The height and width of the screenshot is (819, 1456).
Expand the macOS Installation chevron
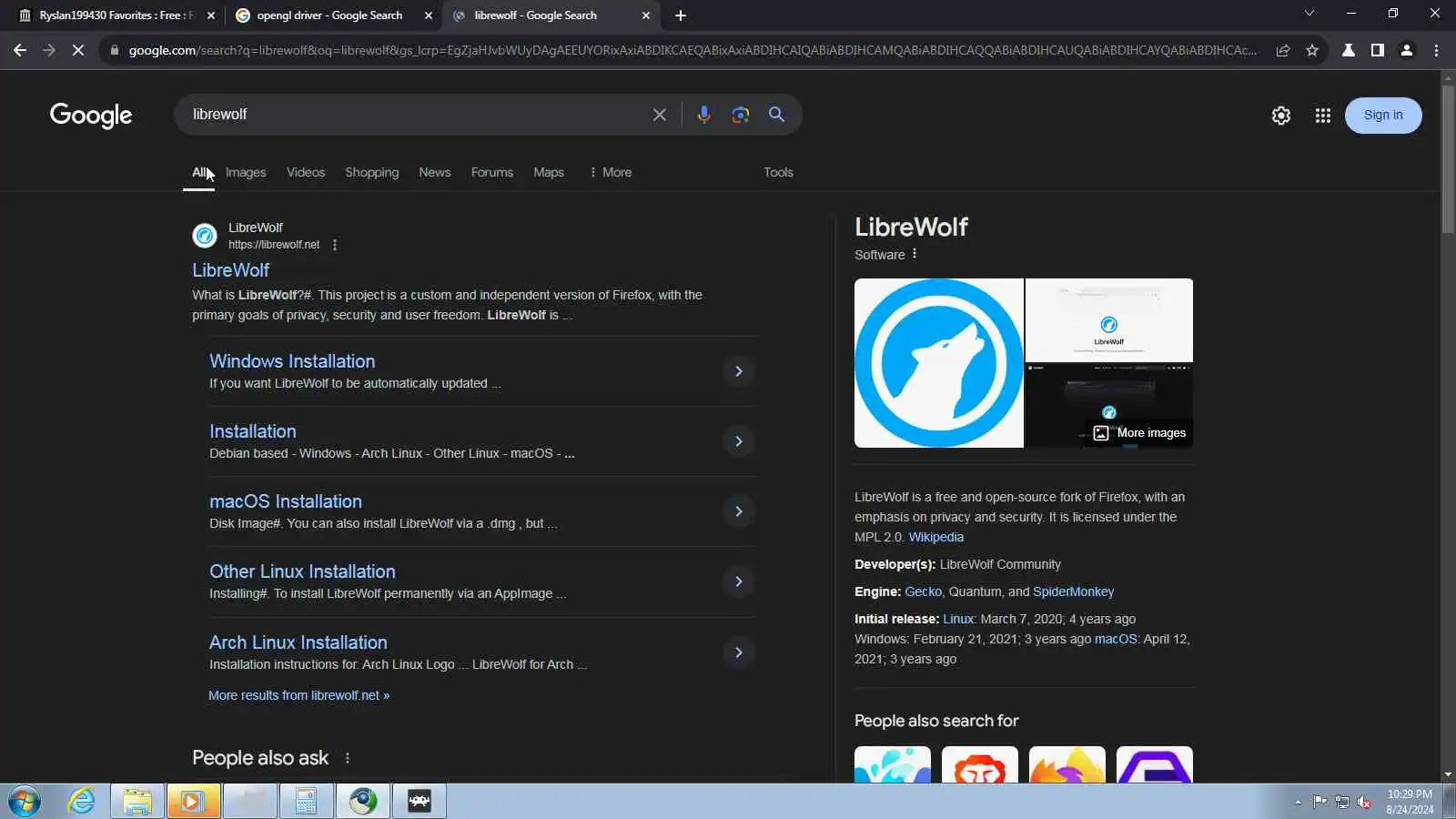(x=739, y=511)
